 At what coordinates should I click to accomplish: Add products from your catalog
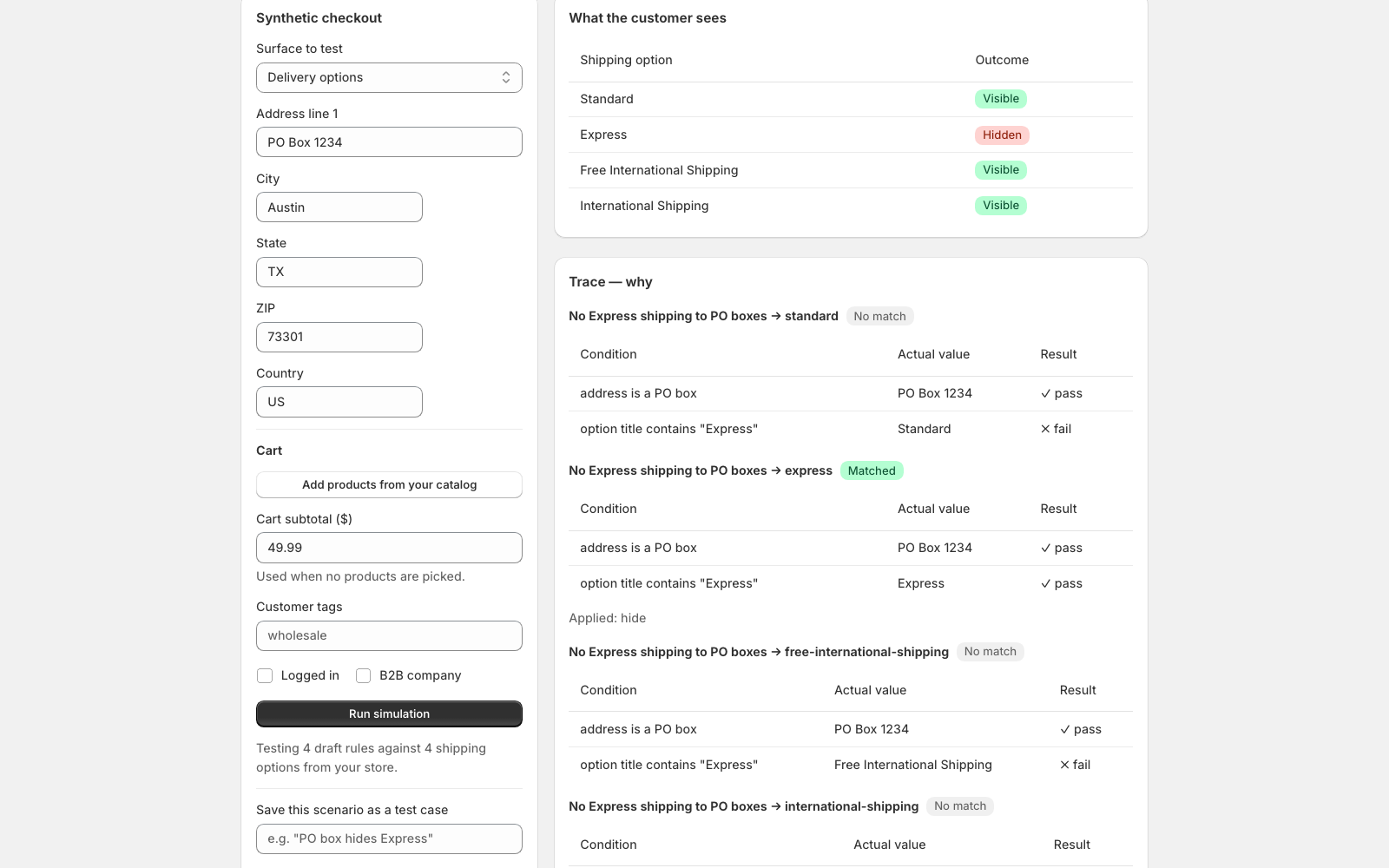389,484
